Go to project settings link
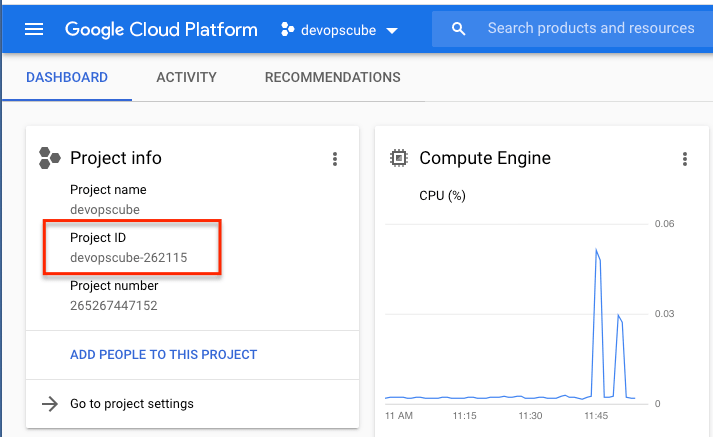 point(132,404)
